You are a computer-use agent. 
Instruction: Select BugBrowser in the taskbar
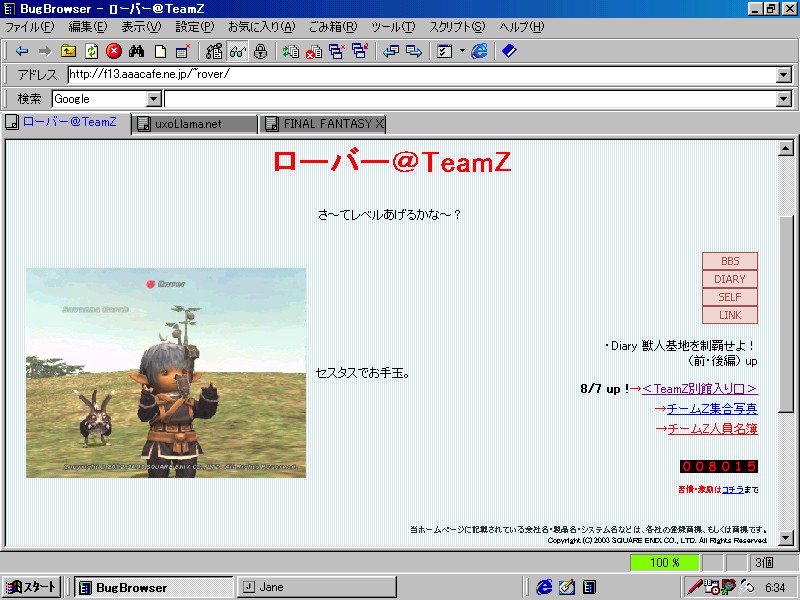154,587
